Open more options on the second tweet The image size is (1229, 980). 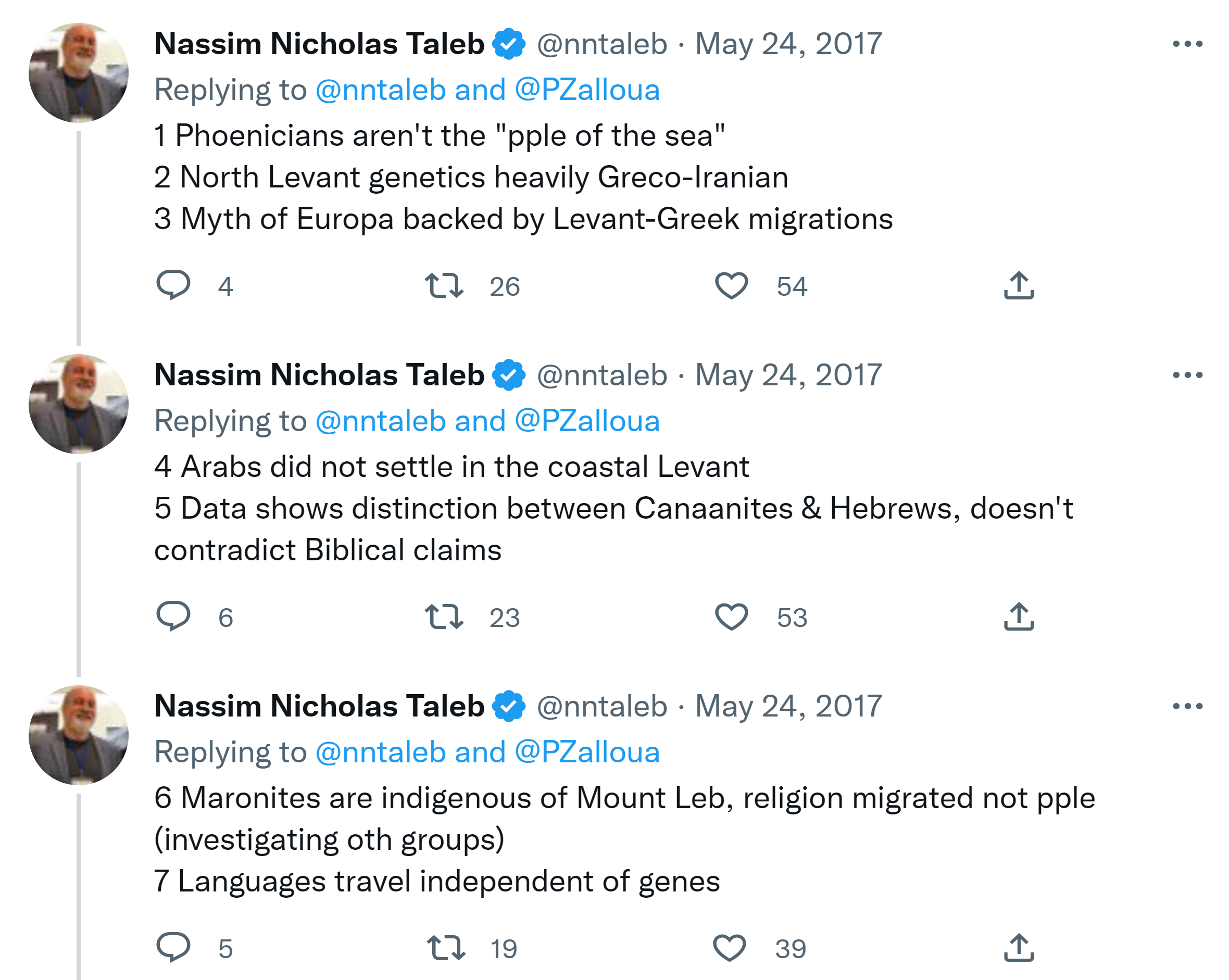coord(1187,375)
